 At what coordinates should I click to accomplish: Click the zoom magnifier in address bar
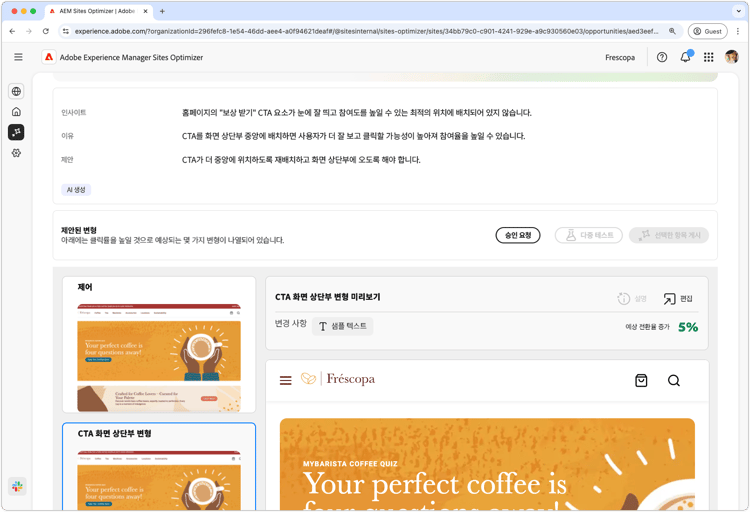672,31
